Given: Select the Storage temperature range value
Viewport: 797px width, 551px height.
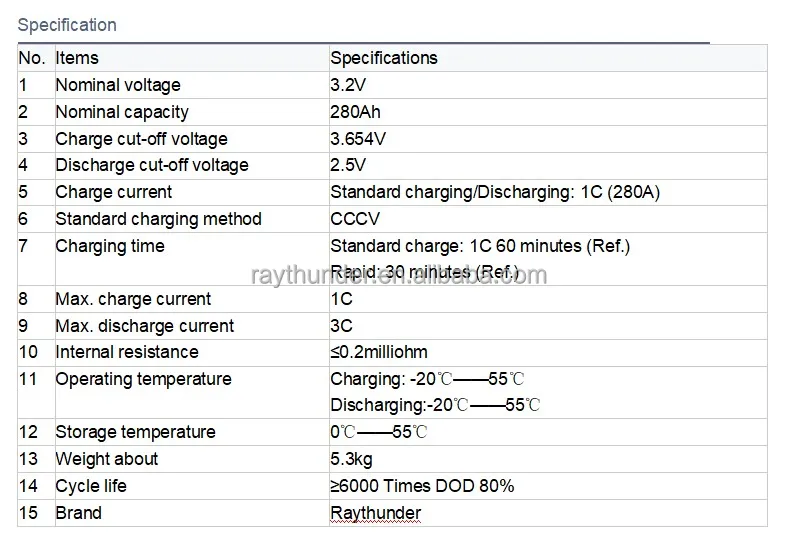Looking at the screenshot, I should 379,432.
